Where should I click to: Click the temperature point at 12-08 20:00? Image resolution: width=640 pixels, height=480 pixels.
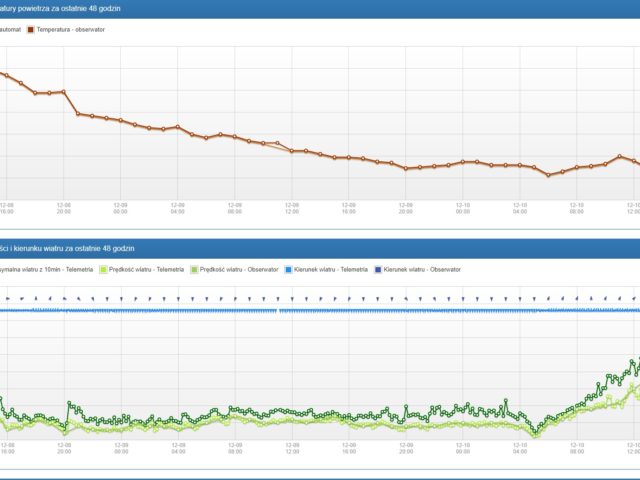[64, 92]
